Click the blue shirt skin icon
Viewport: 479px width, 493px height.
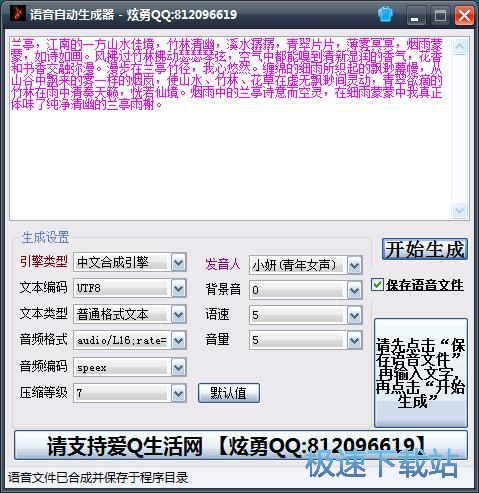pyautogui.click(x=385, y=15)
